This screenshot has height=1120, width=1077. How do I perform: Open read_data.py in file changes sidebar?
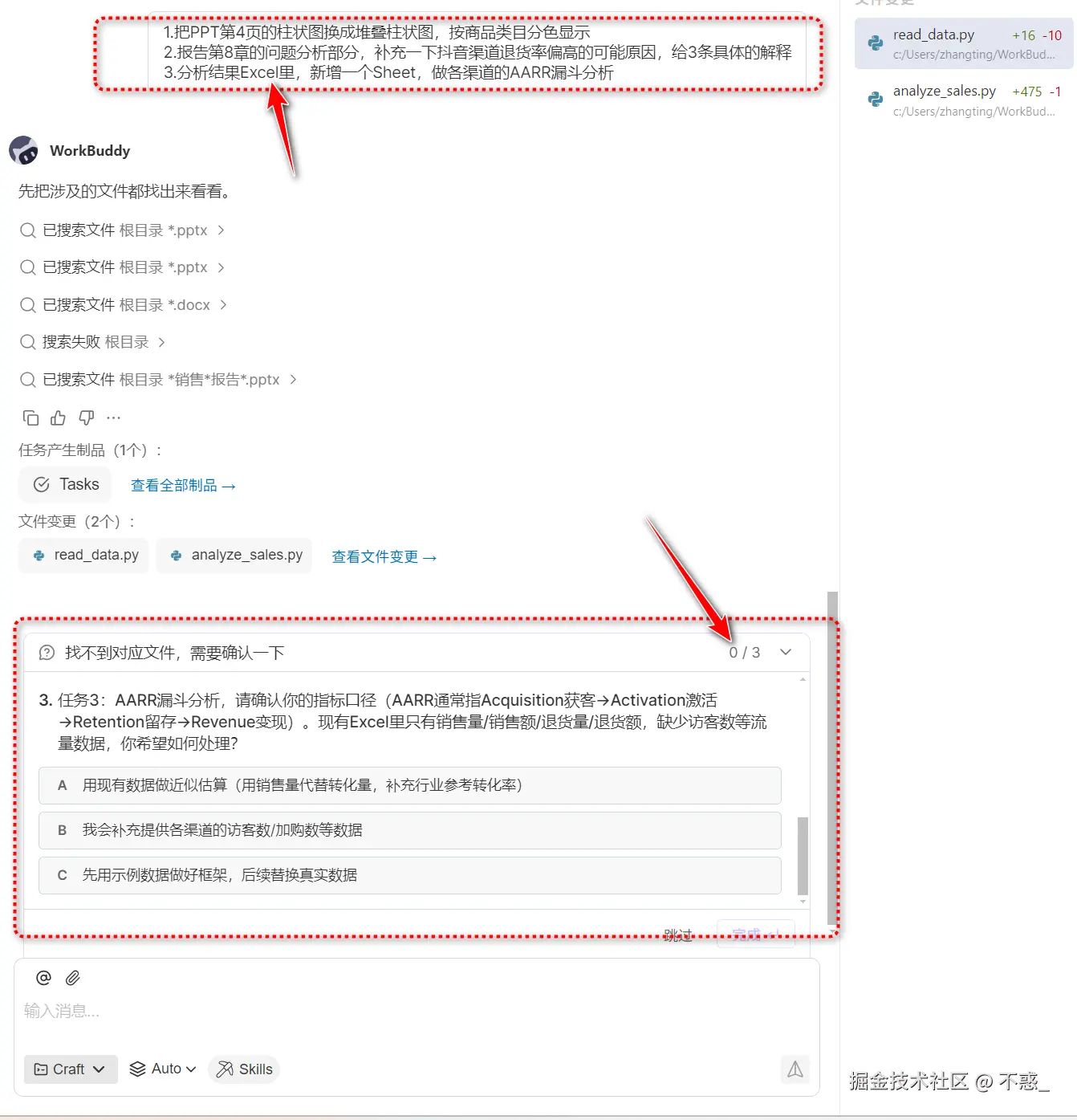[x=964, y=44]
